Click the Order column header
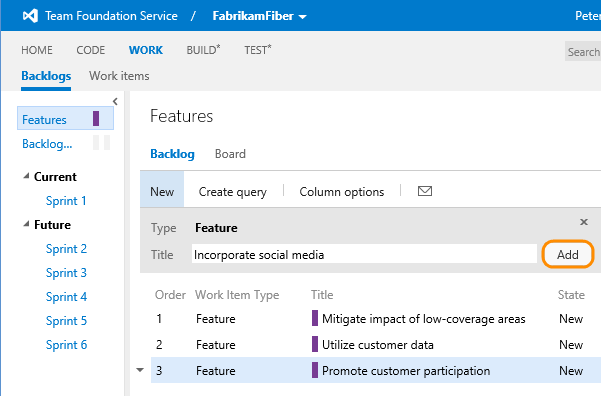 (170, 295)
